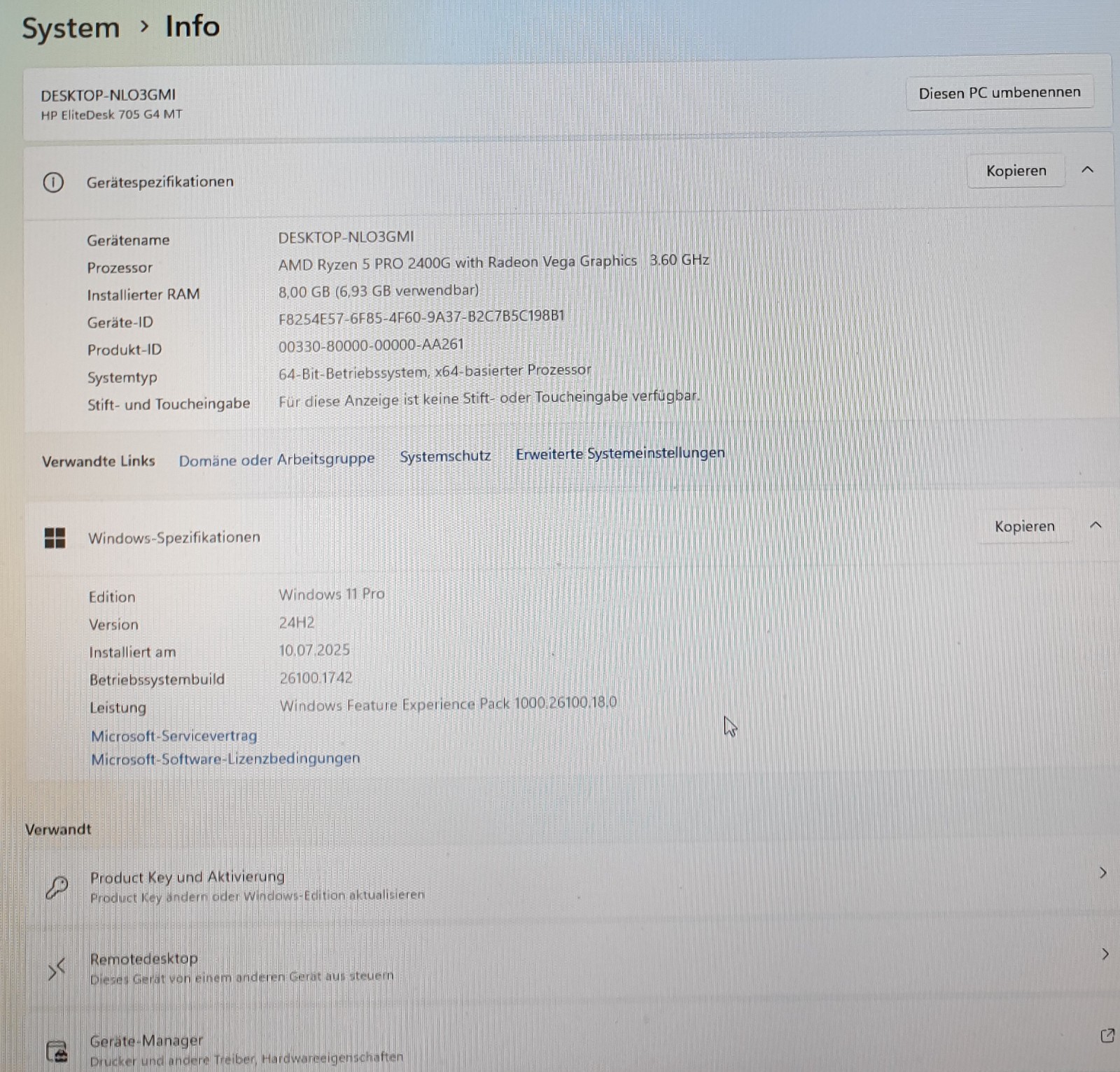This screenshot has height=1072, width=1120.
Task: Open Domäne oder Arbeitsgruppe link
Action: pyautogui.click(x=276, y=460)
